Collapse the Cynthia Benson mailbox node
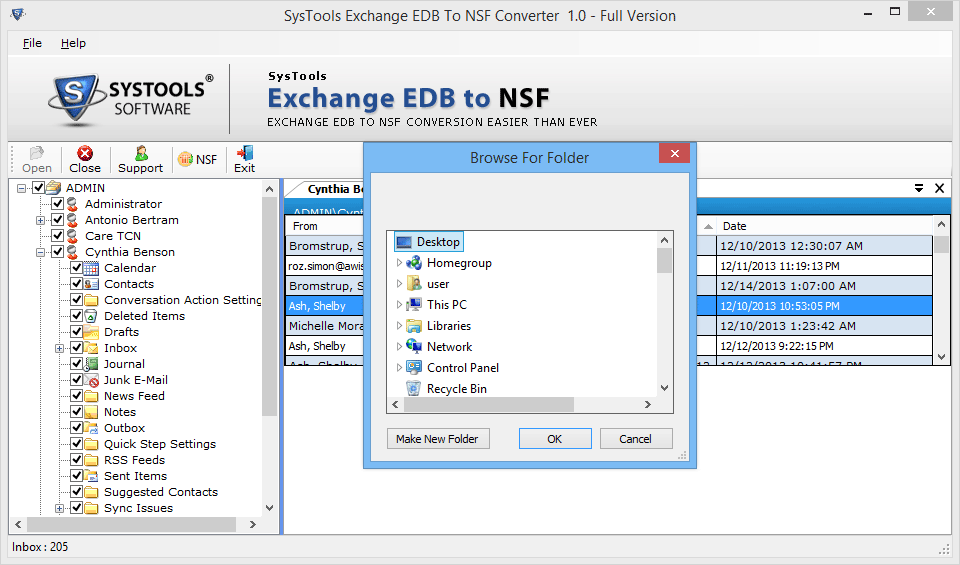Viewport: 960px width, 565px height. [x=40, y=252]
